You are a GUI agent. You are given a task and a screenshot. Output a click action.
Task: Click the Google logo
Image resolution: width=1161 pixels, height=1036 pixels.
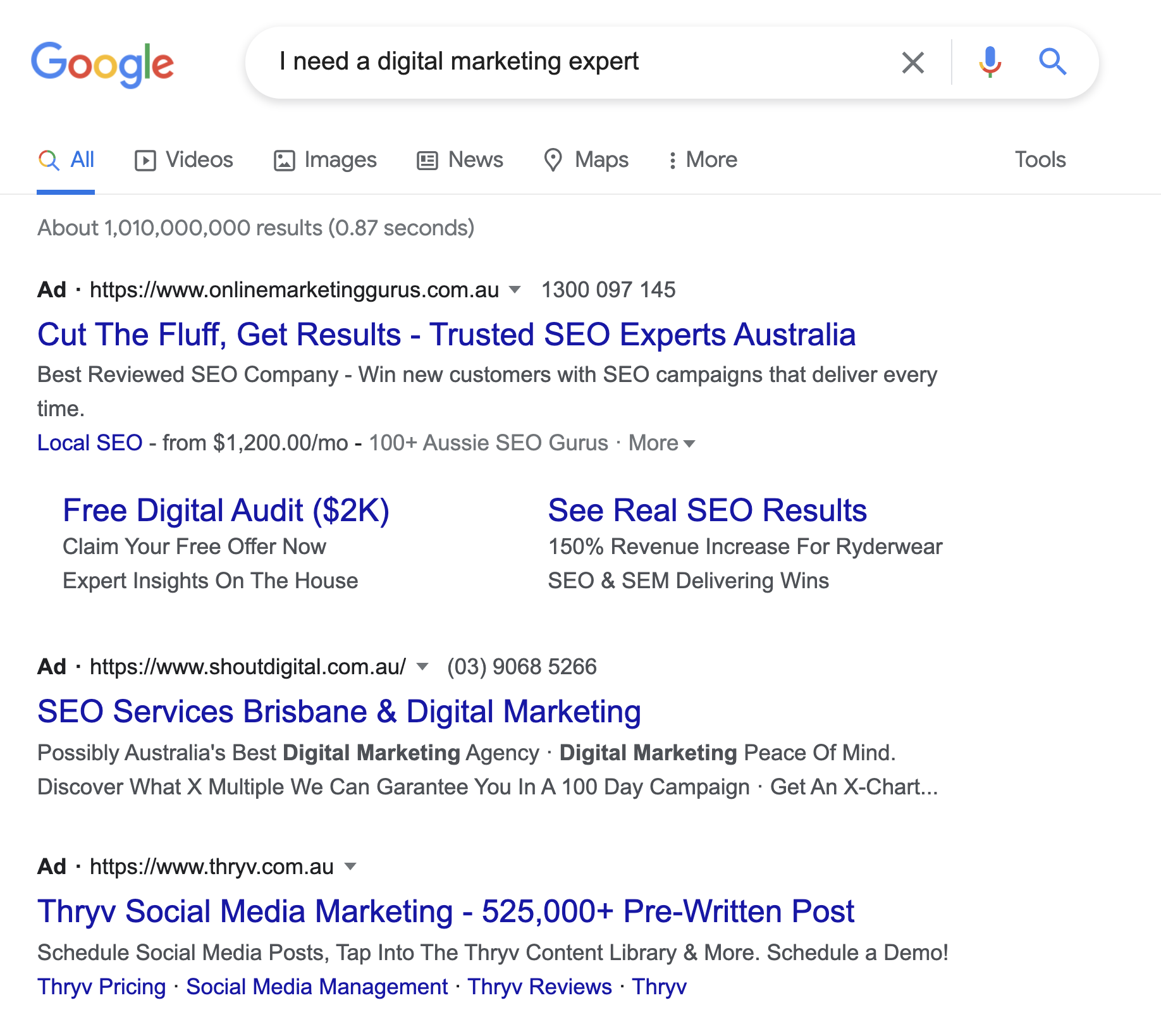(x=102, y=63)
